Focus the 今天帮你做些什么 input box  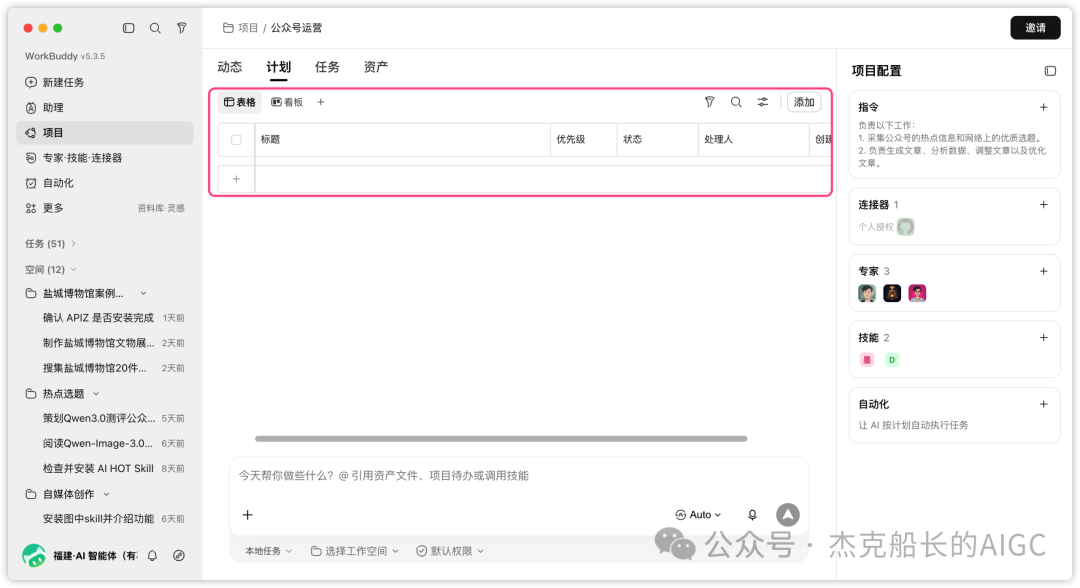coord(518,476)
